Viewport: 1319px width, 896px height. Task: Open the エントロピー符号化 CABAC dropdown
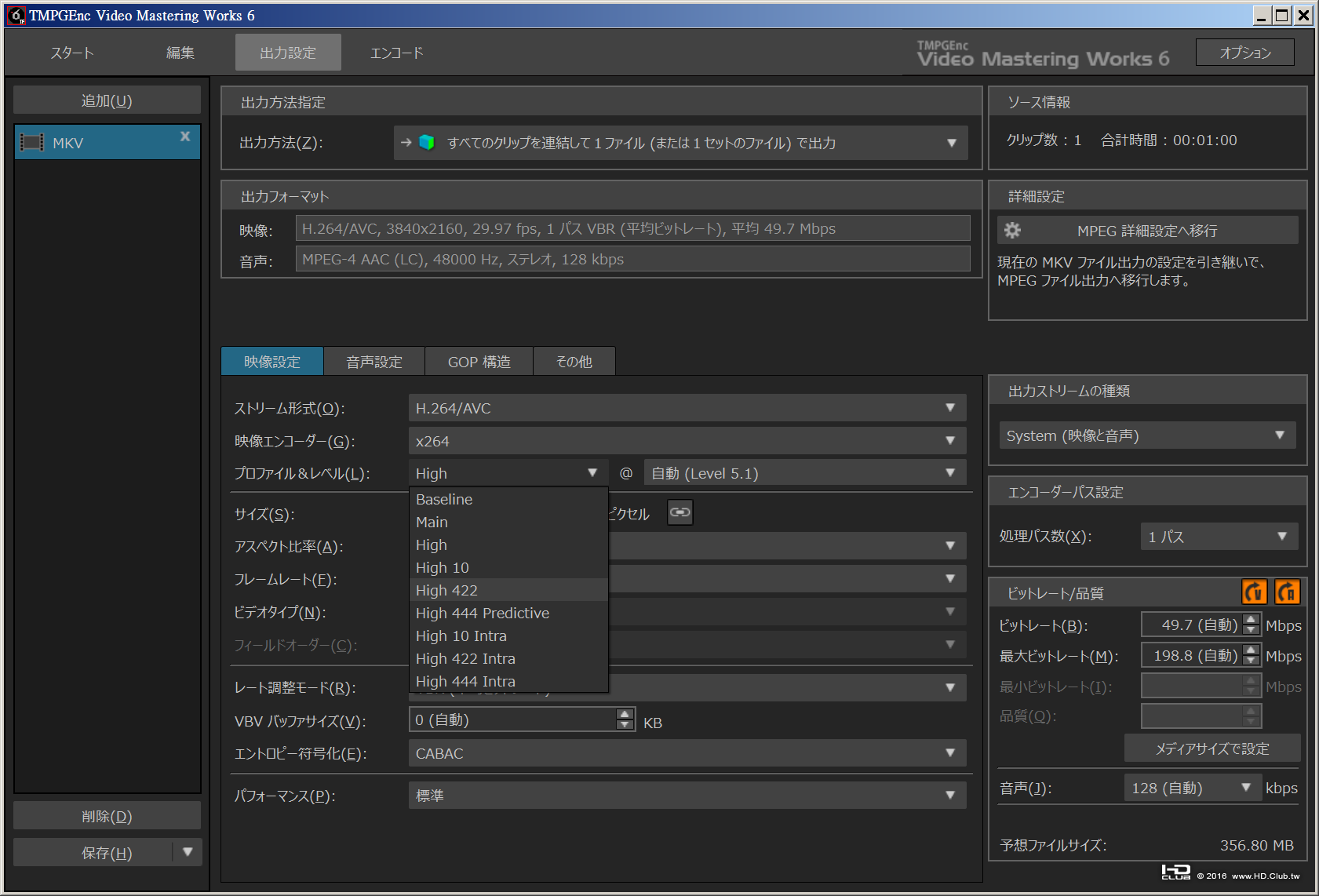coord(687,753)
